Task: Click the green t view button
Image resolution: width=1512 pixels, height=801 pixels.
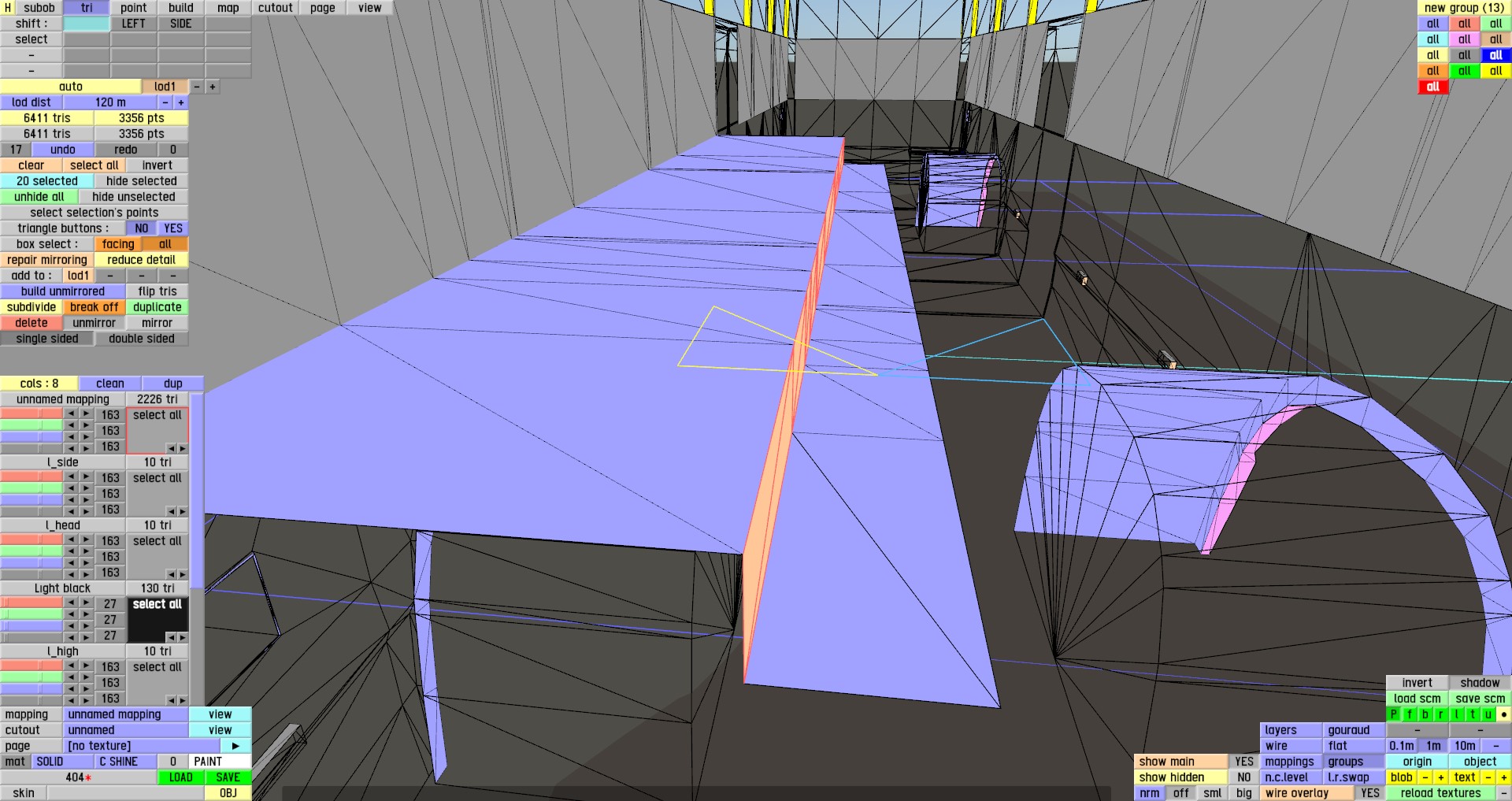Action: pos(1473,714)
